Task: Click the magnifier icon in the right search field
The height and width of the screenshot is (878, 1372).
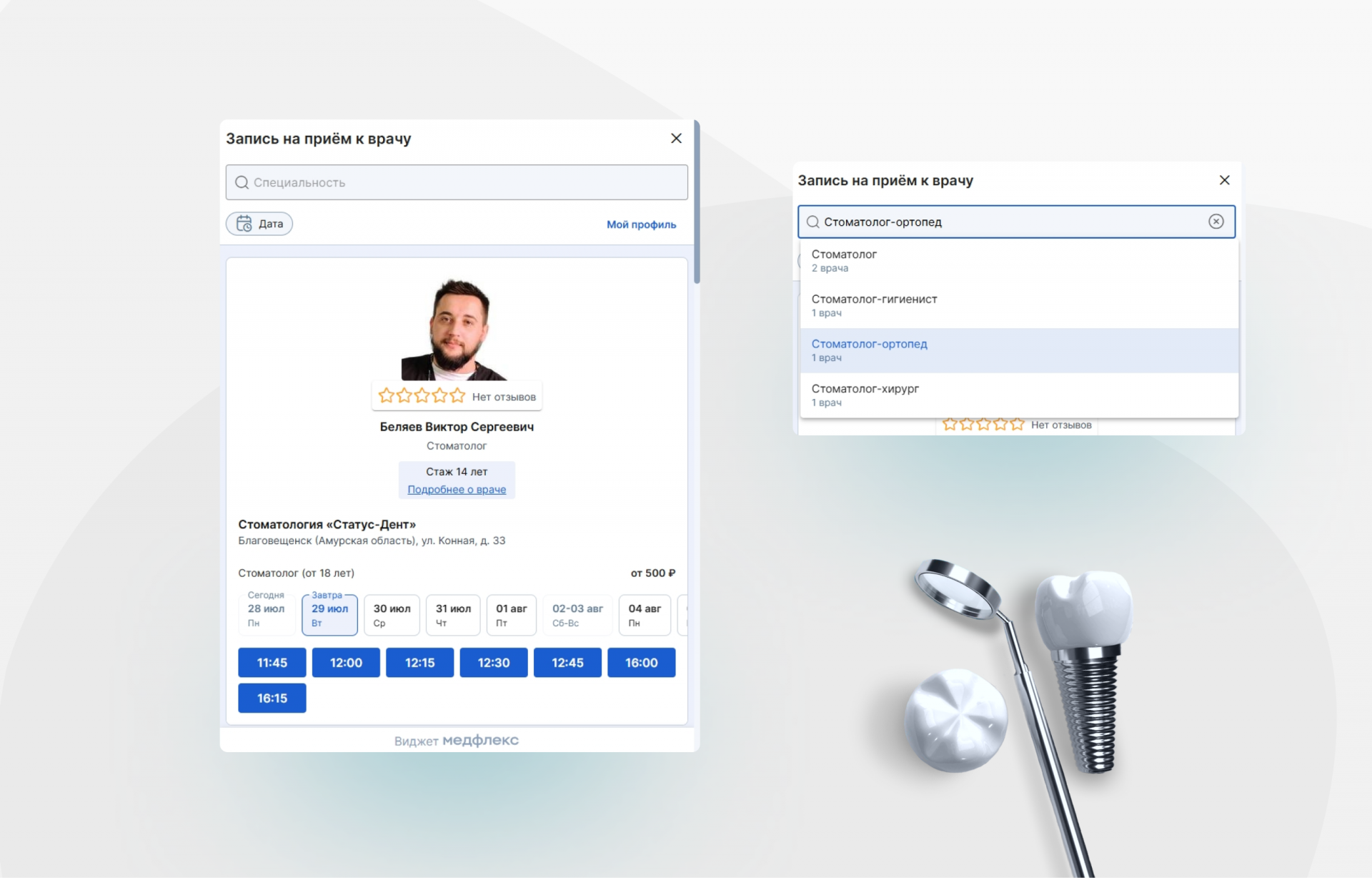Action: point(812,222)
